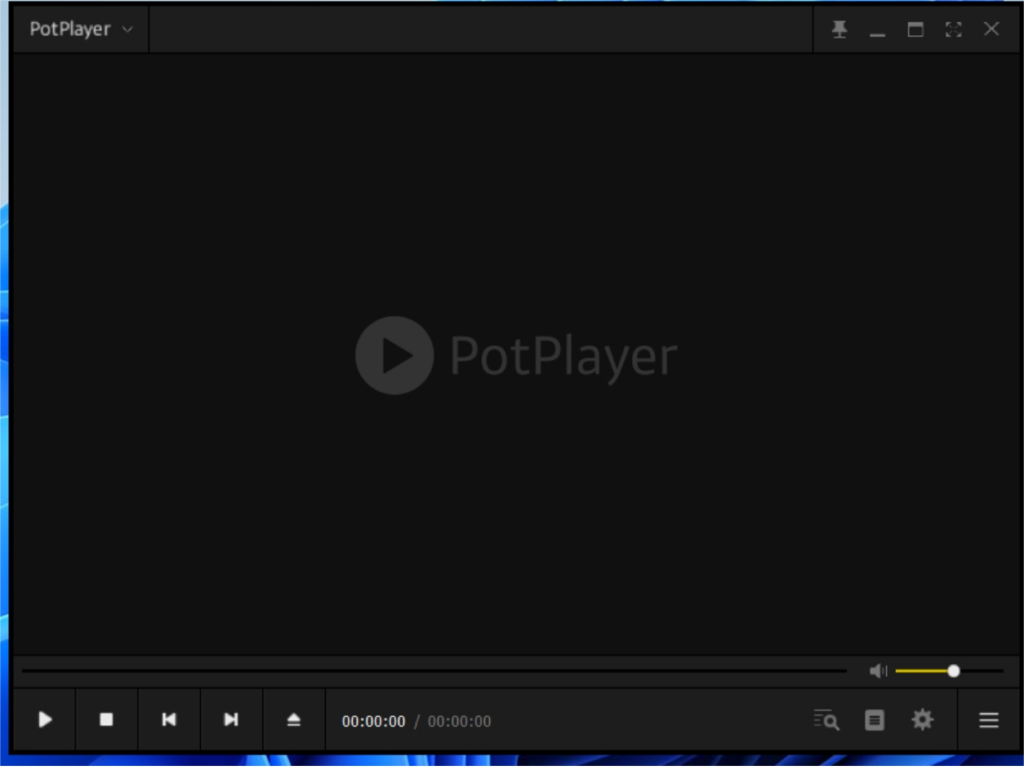This screenshot has height=779, width=1024.
Task: Click the video seek bar
Action: [430, 671]
